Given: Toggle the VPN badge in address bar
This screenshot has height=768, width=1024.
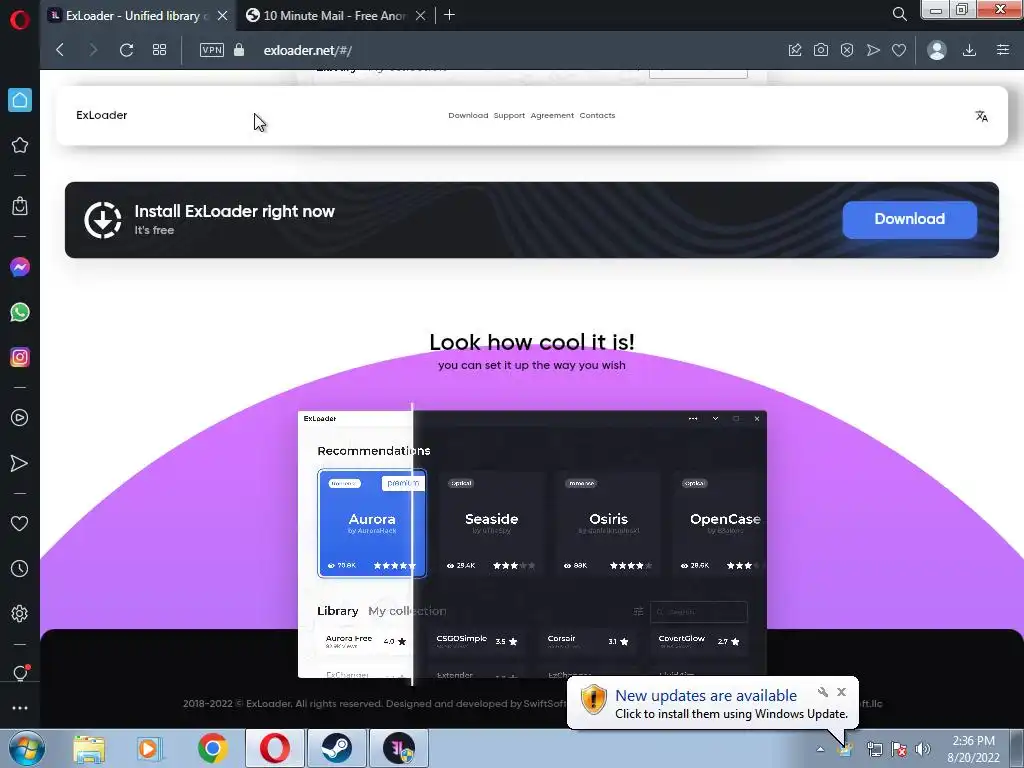Looking at the screenshot, I should pos(212,50).
